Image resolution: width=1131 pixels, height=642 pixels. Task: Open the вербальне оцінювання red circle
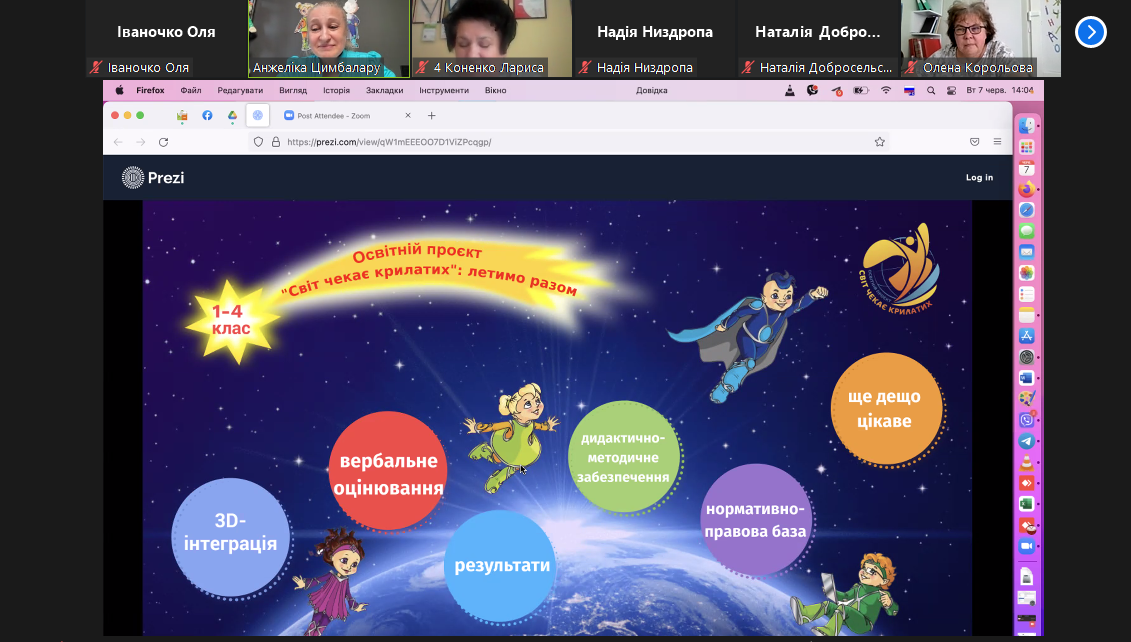pos(388,471)
